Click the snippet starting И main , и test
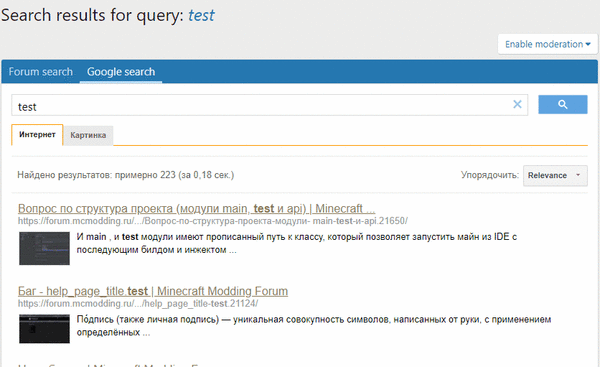The width and height of the screenshot is (600, 367). [x=297, y=243]
